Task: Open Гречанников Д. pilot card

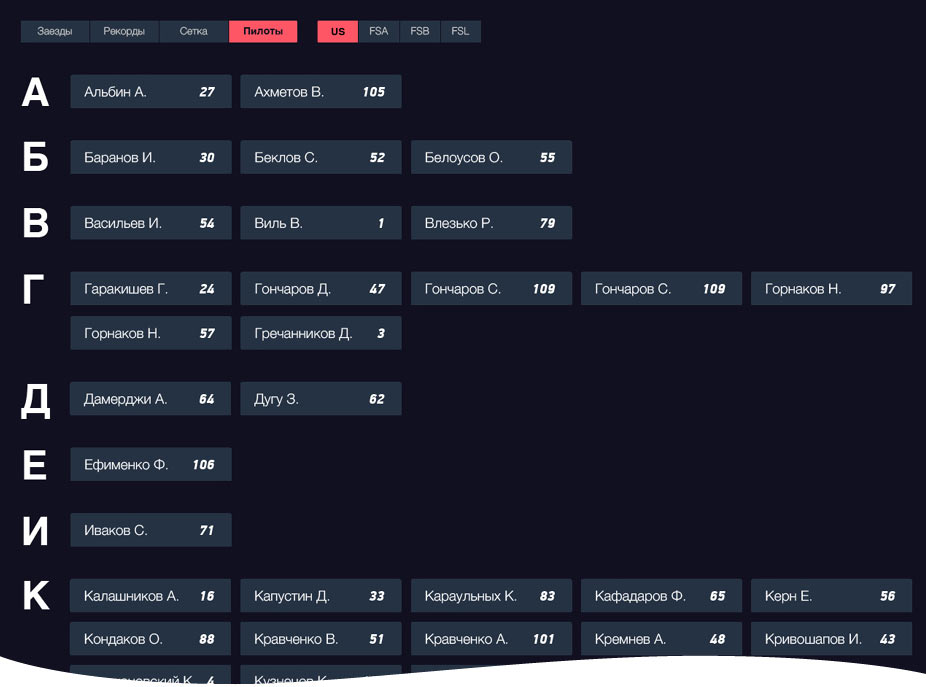Action: (321, 334)
